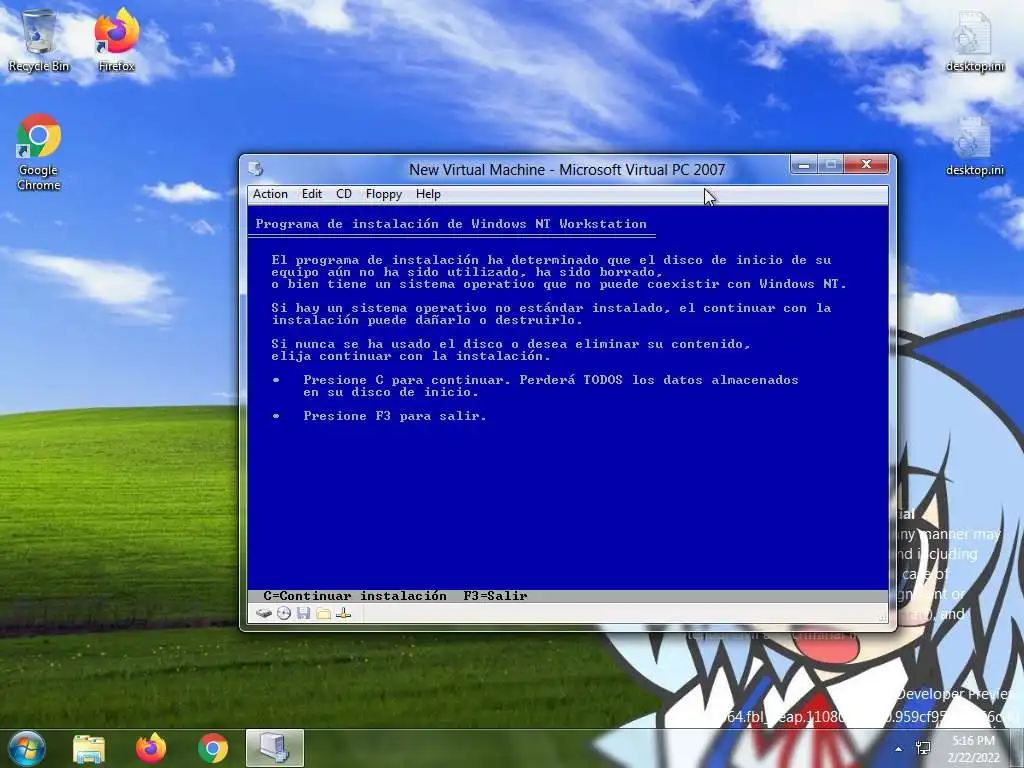
Task: Click the CD drive icon in status bar
Action: tap(283, 613)
